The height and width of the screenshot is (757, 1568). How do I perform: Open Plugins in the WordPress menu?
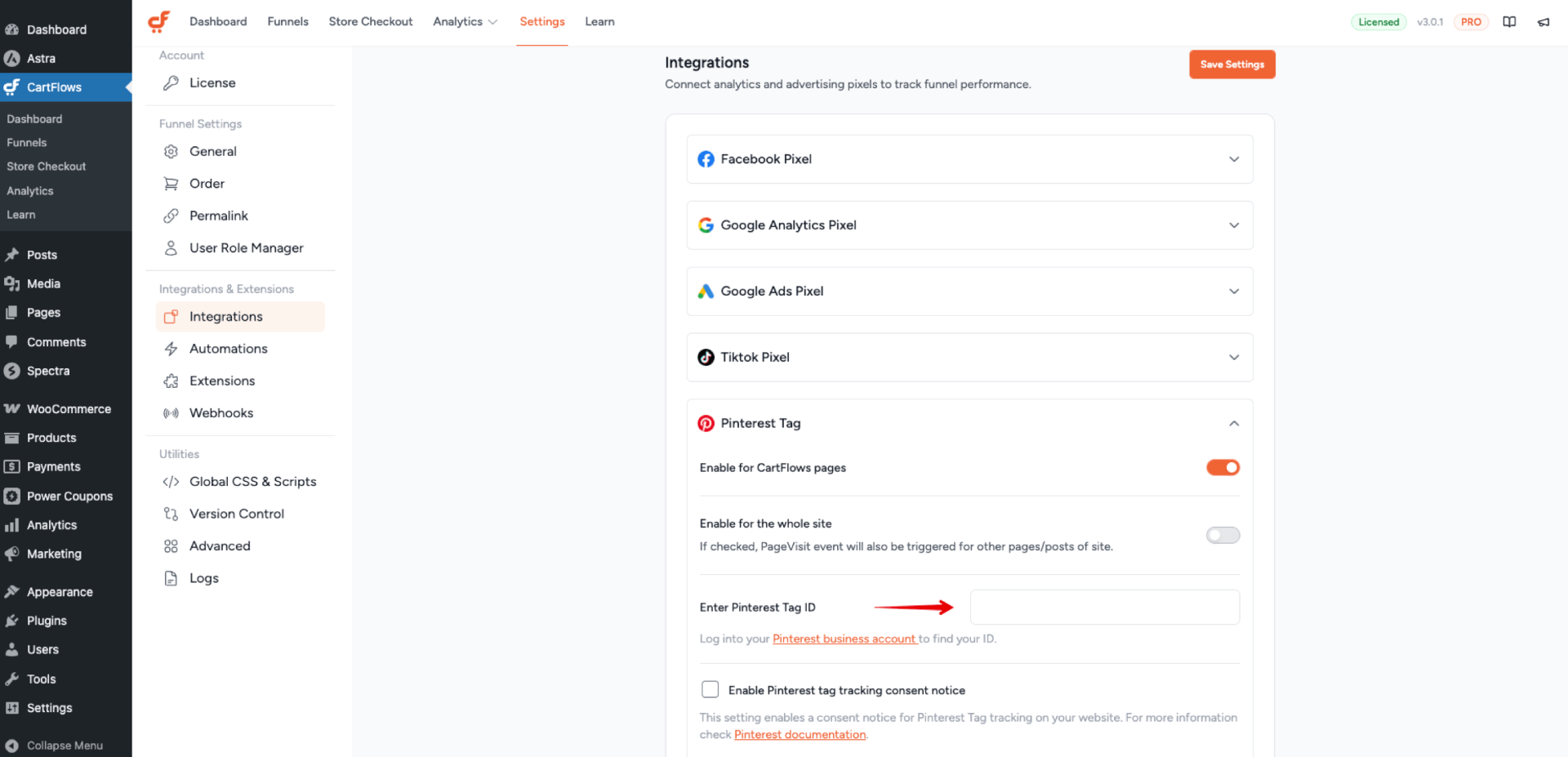pos(47,621)
